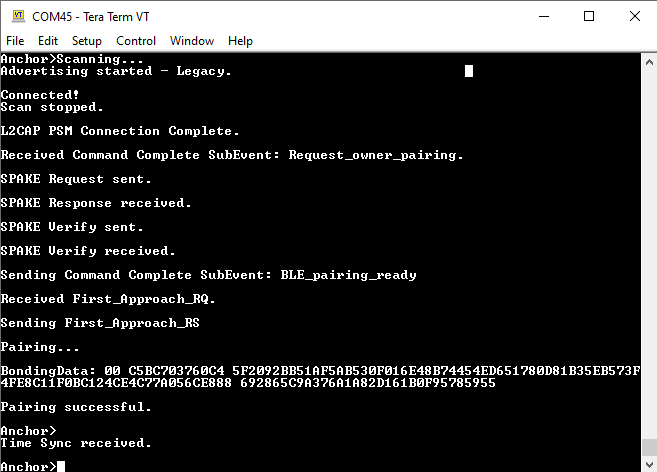Click the white block beside 'Advertising started'

[x=469, y=71]
